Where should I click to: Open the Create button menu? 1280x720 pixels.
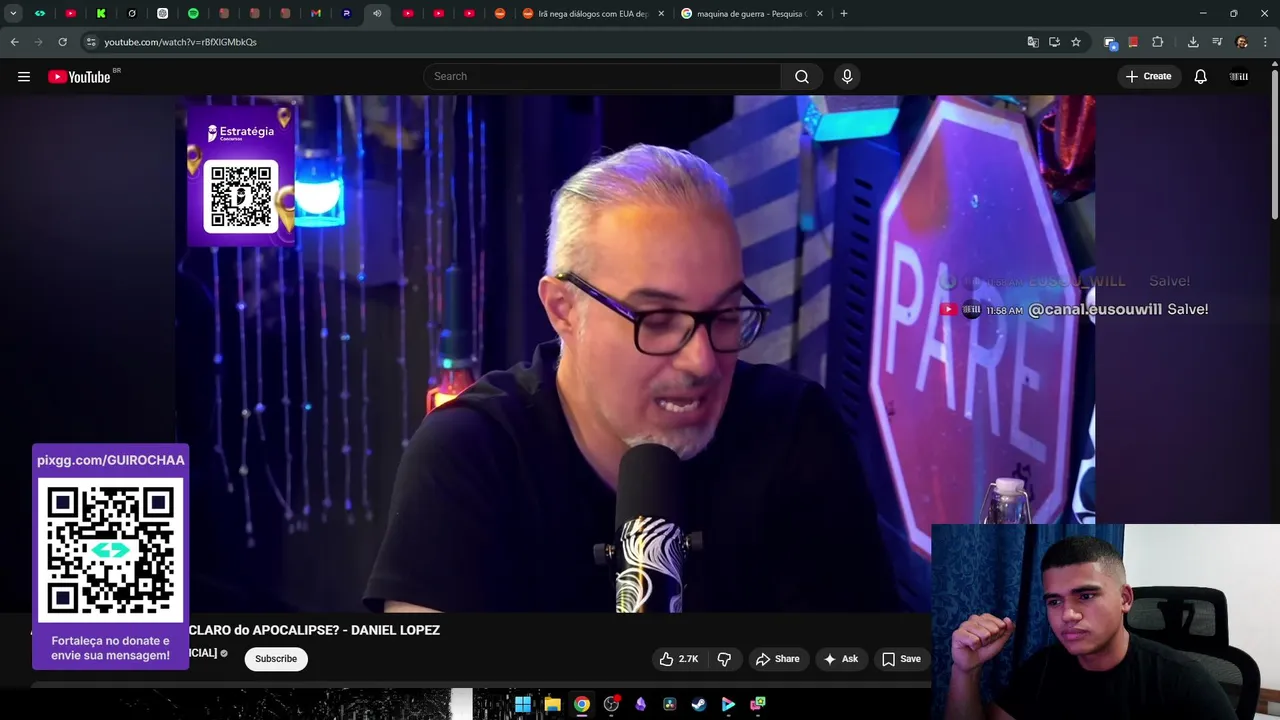click(1148, 77)
